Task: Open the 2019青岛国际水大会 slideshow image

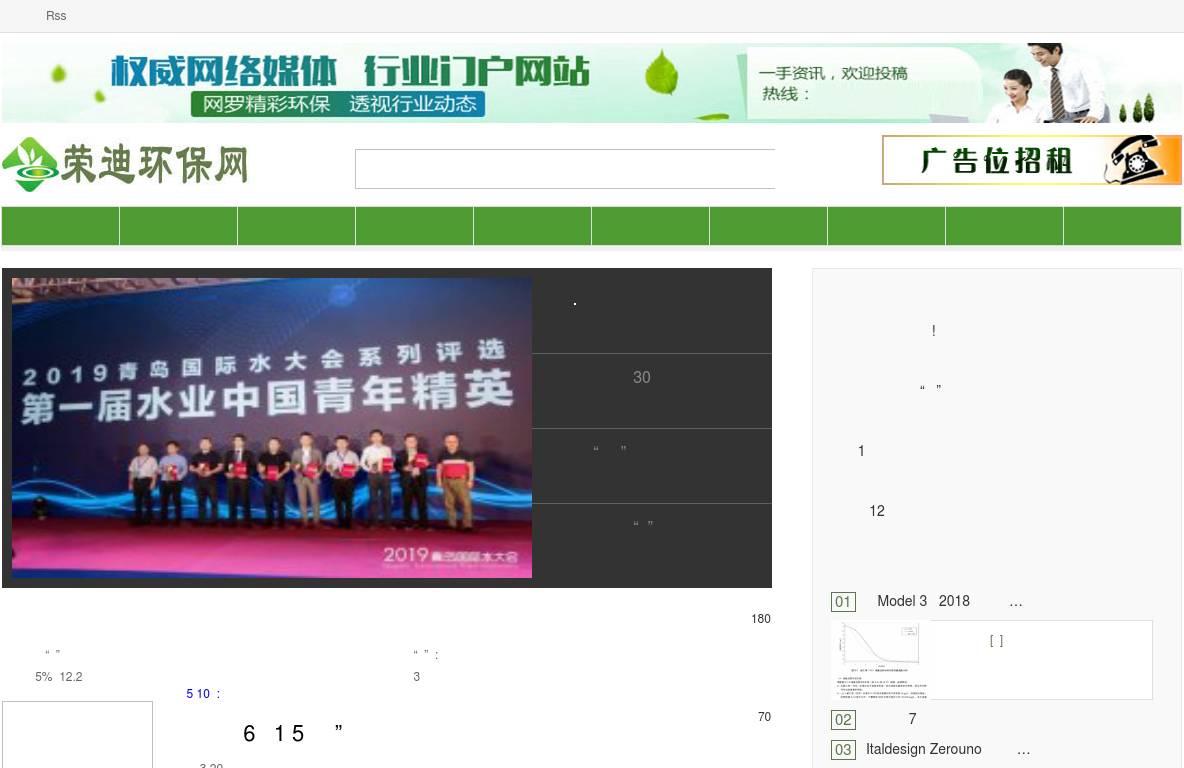Action: (272, 428)
